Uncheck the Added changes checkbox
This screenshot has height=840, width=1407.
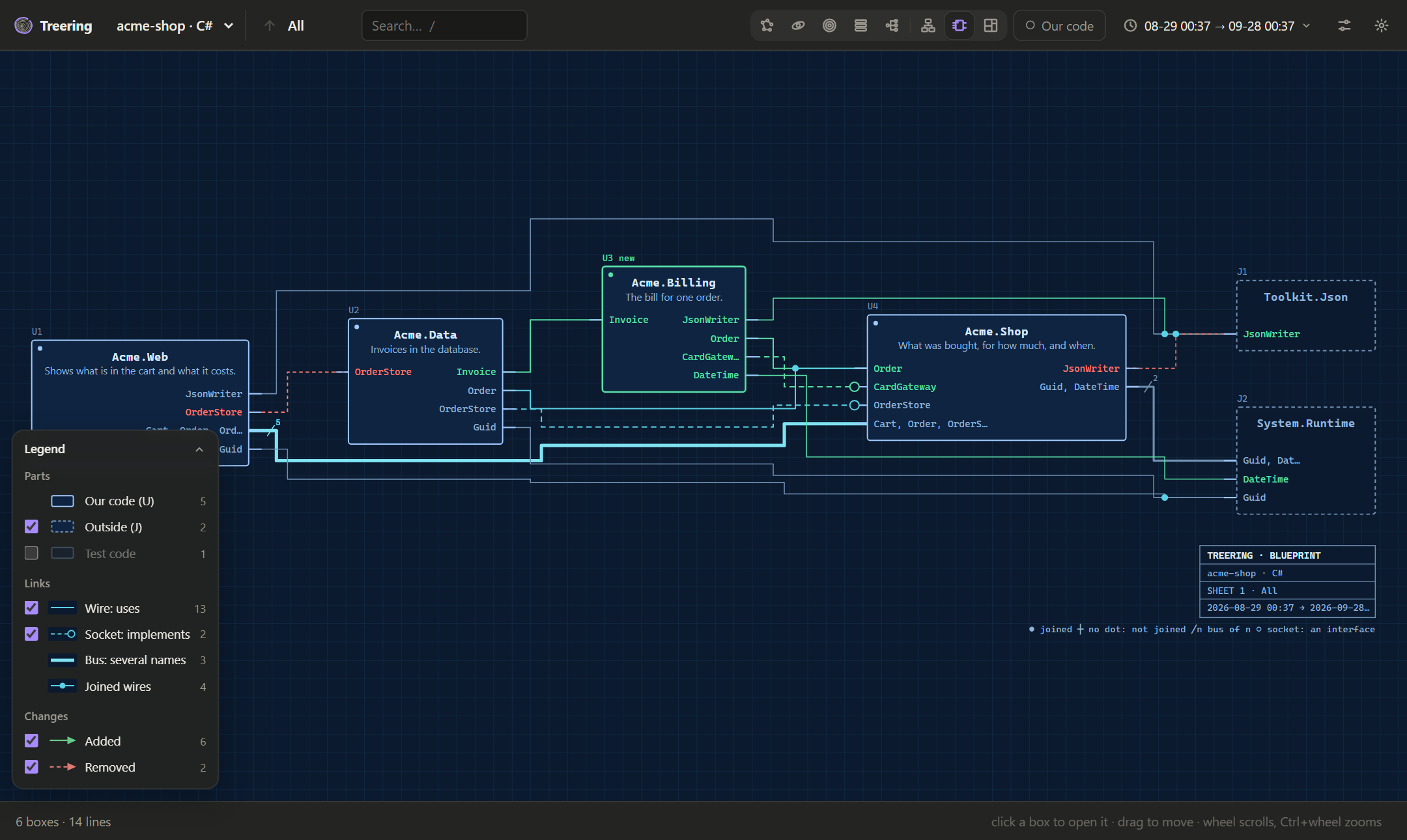(x=31, y=740)
